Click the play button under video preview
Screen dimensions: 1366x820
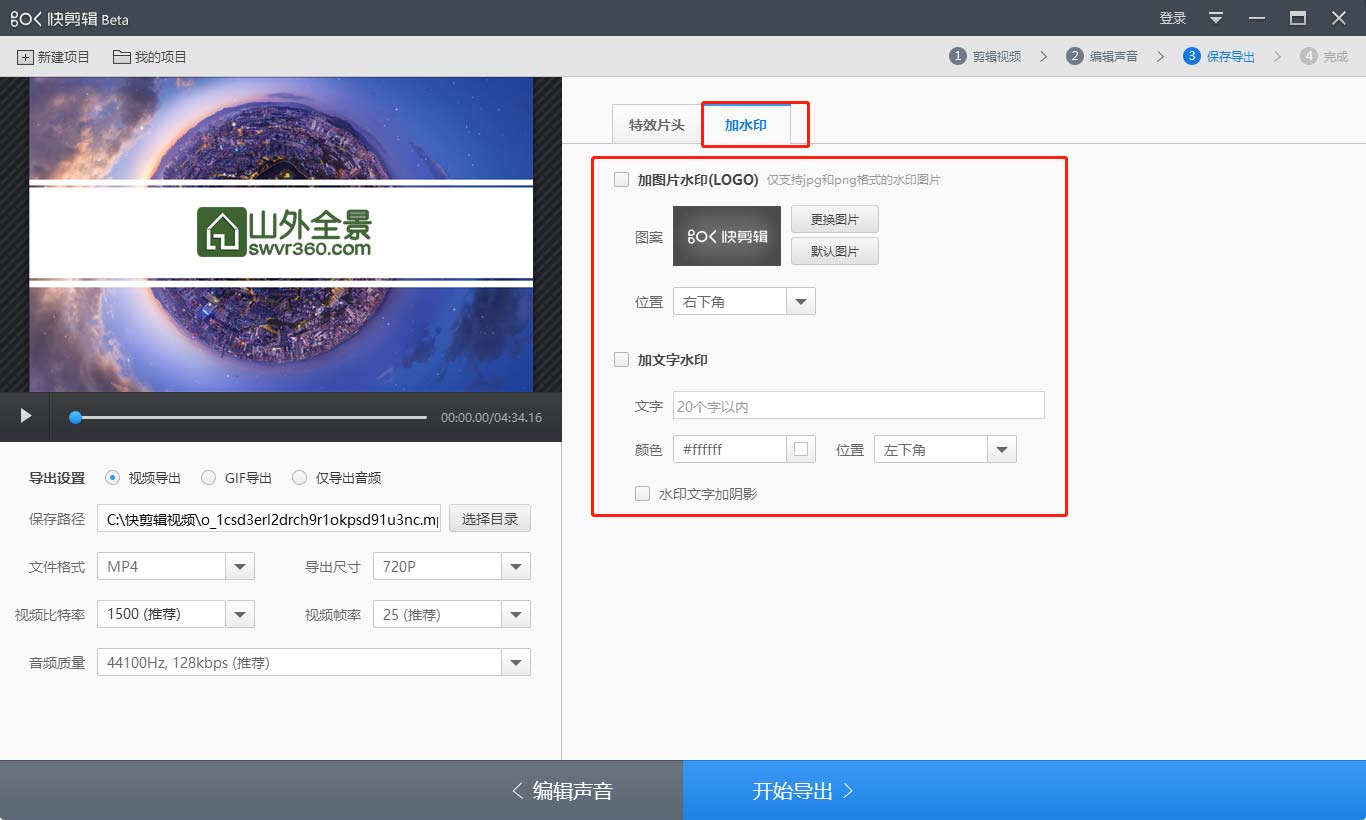(26, 416)
